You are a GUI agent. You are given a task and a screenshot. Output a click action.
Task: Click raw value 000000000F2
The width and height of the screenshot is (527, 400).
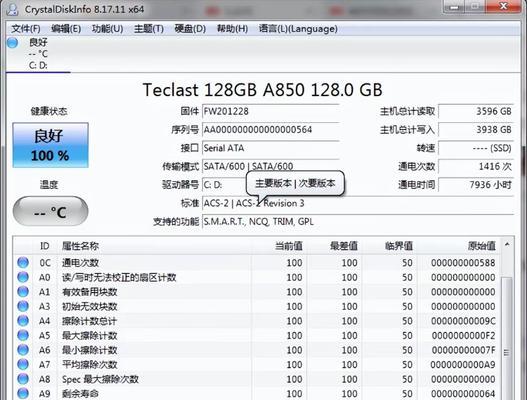pos(463,335)
